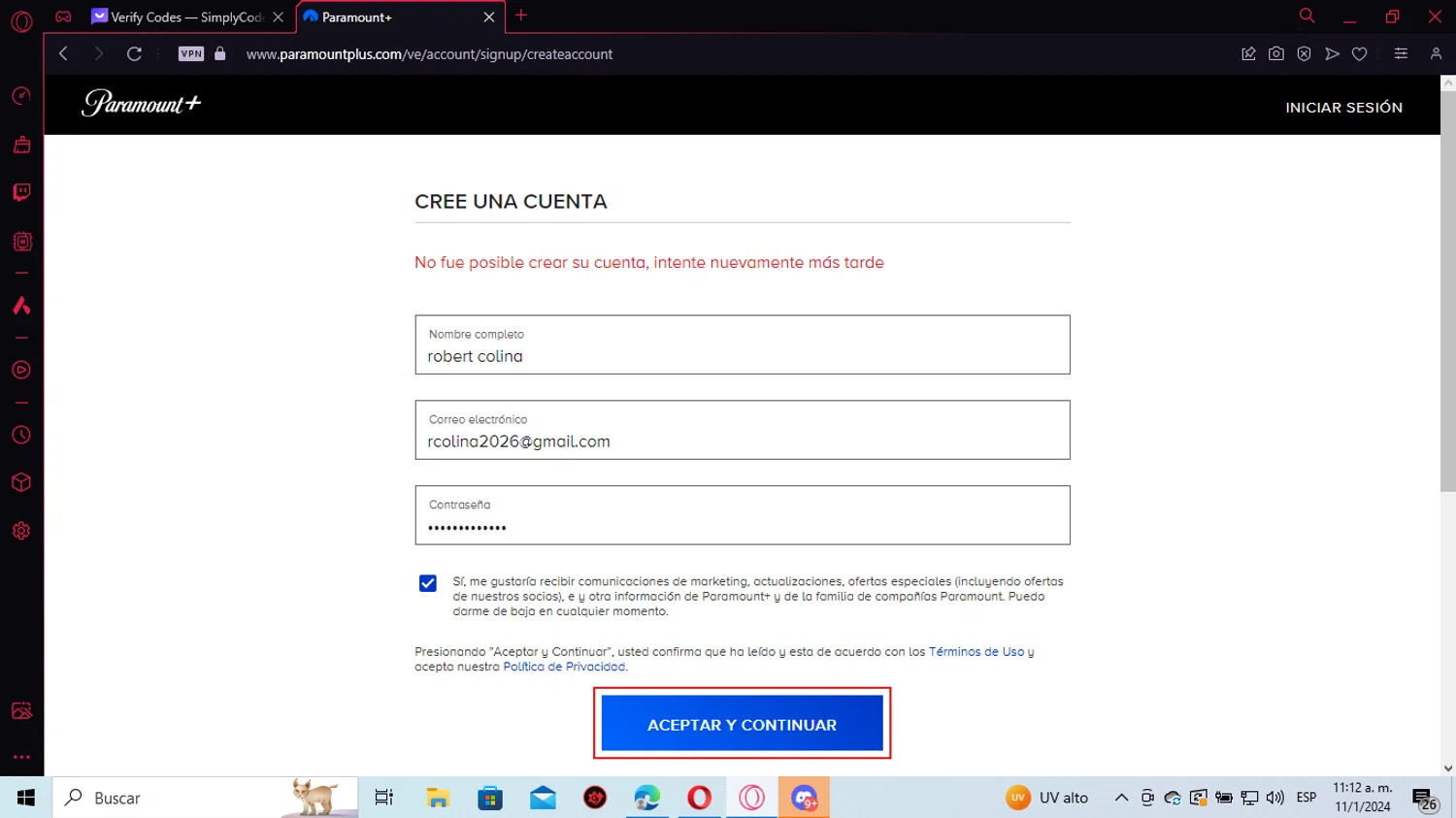Open volume control in system tray
The image size is (1456, 818).
[x=1275, y=798]
